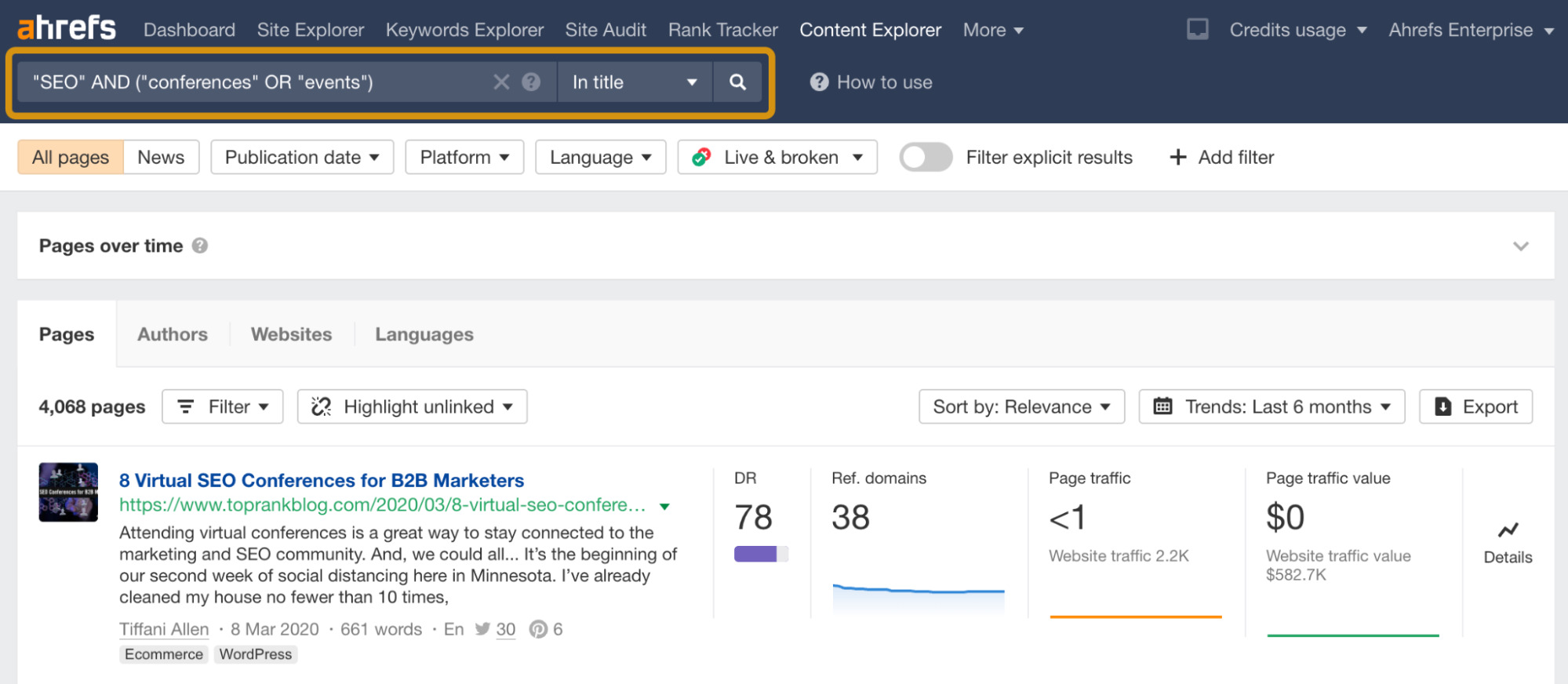Click the Export button
The image size is (1568, 684).
(x=1475, y=406)
